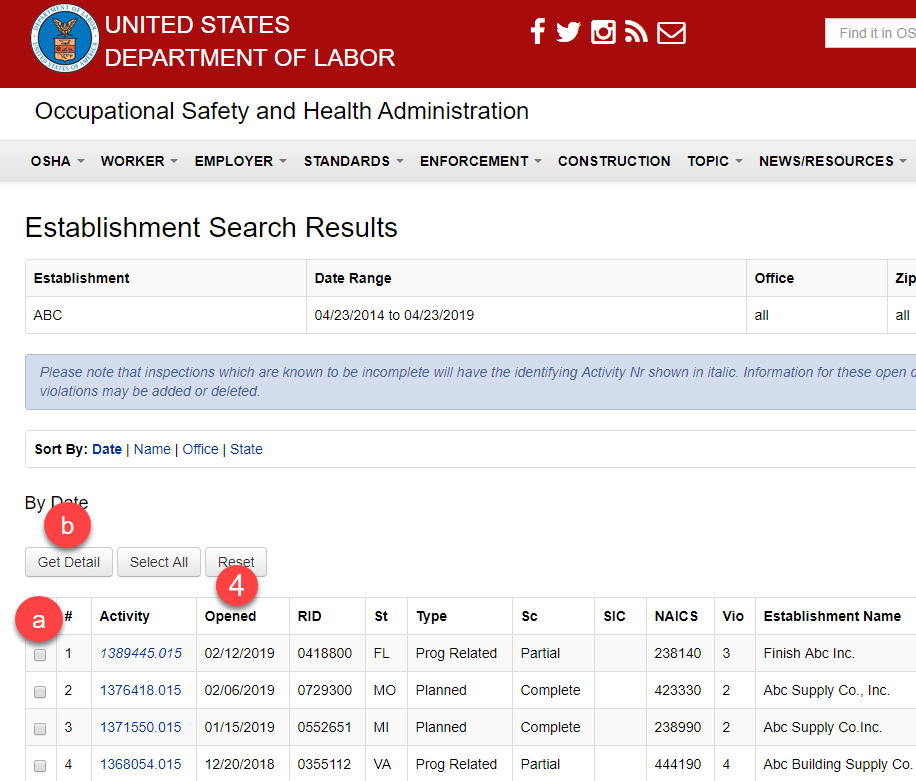Image resolution: width=916 pixels, height=781 pixels.
Task: Open the email envelope icon
Action: click(671, 31)
